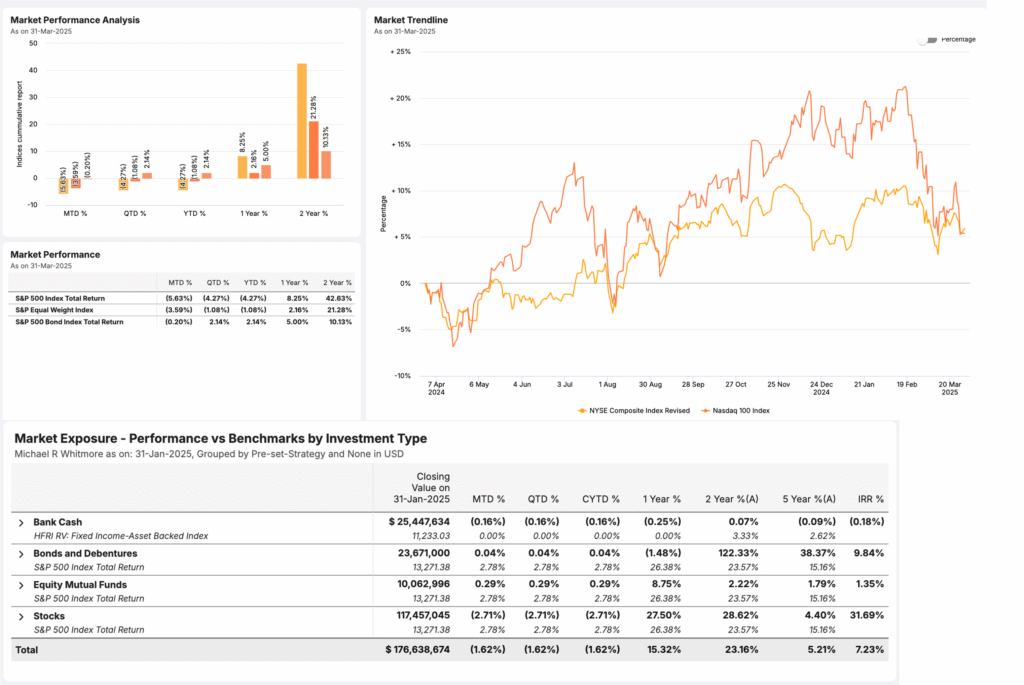
Task: Expand the Bank Cash investment row
Action: [21, 522]
